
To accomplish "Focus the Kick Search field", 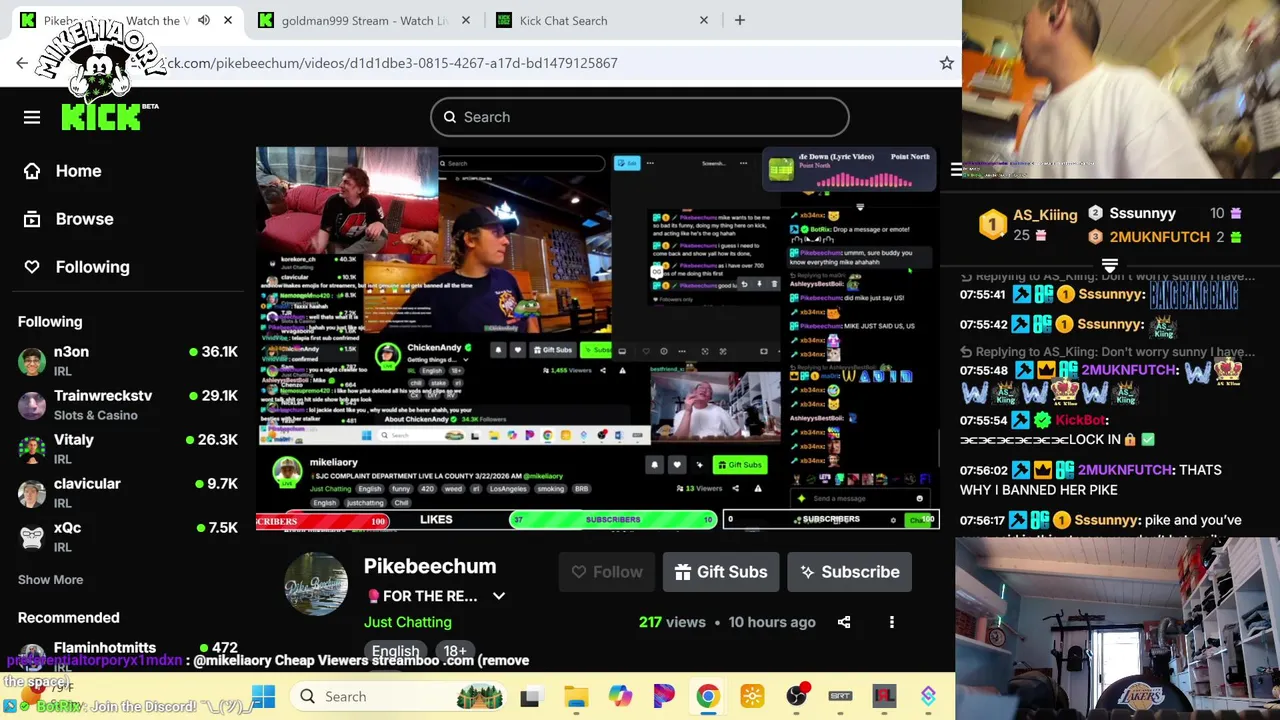I will [640, 117].
